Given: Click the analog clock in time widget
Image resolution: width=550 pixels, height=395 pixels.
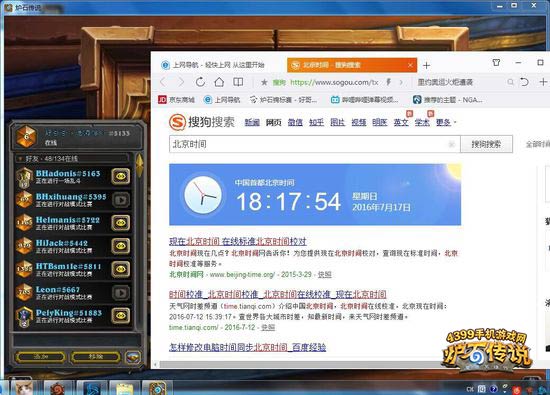Looking at the screenshot, I should [203, 195].
